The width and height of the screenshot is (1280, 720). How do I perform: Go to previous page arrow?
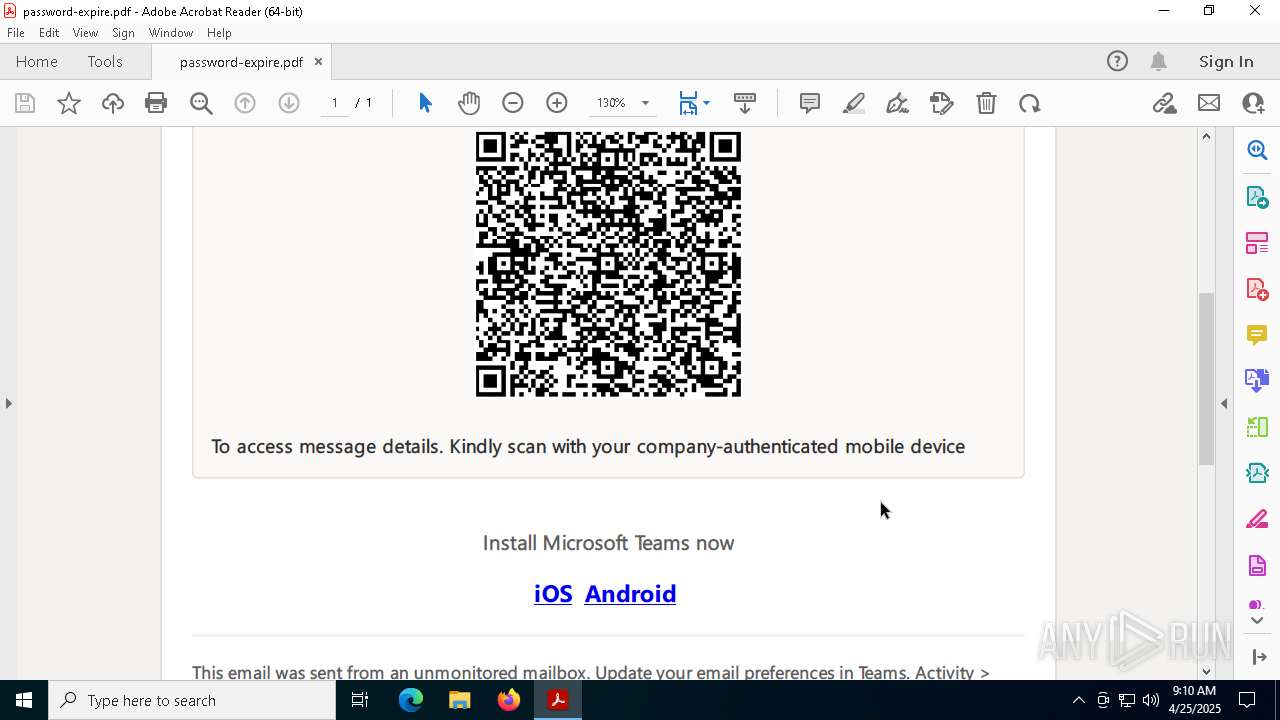click(245, 103)
